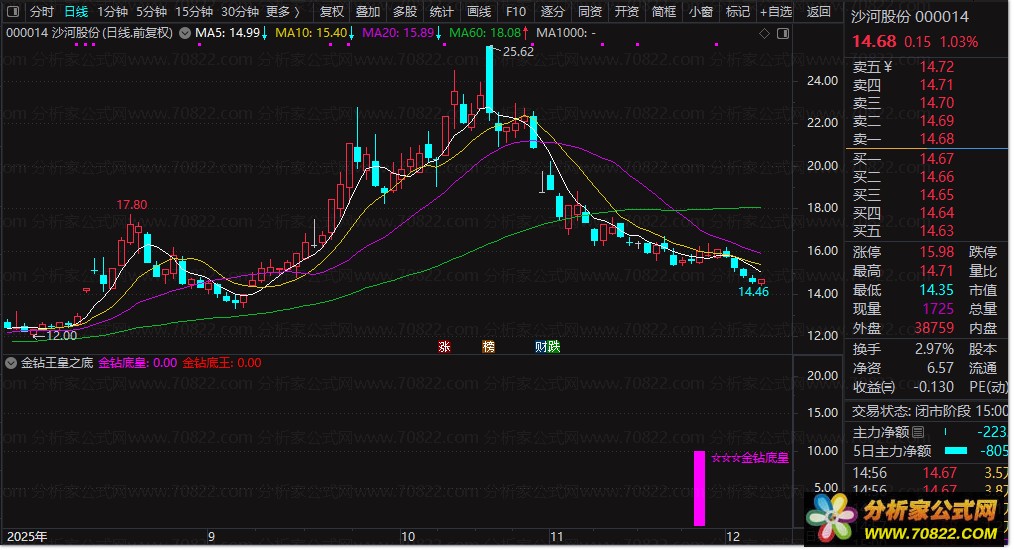Click small icon beside 主力净额 label
This screenshot has height=550, width=1014.
pyautogui.click(x=918, y=432)
